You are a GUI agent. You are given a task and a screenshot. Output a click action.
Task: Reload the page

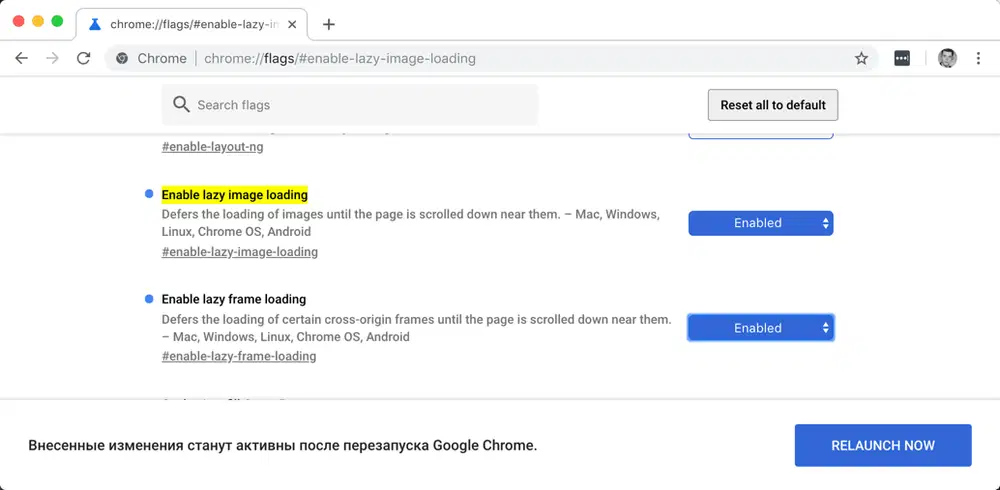tap(83, 58)
